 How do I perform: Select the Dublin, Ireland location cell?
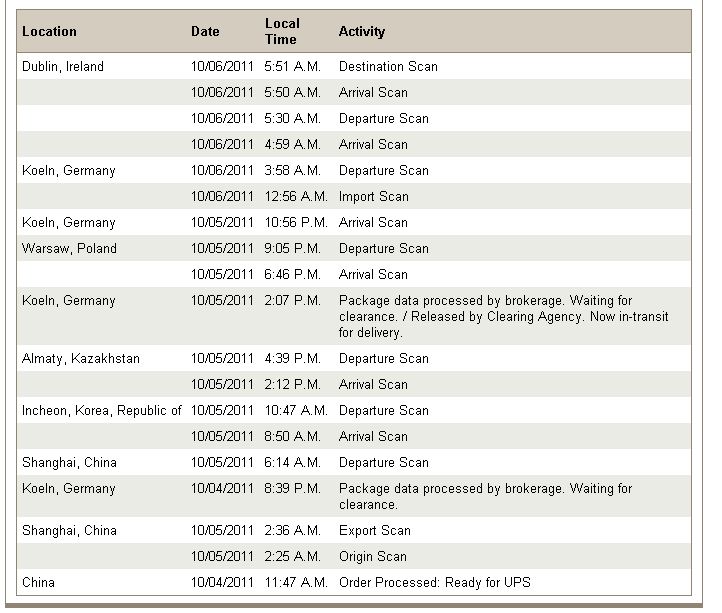click(x=63, y=66)
